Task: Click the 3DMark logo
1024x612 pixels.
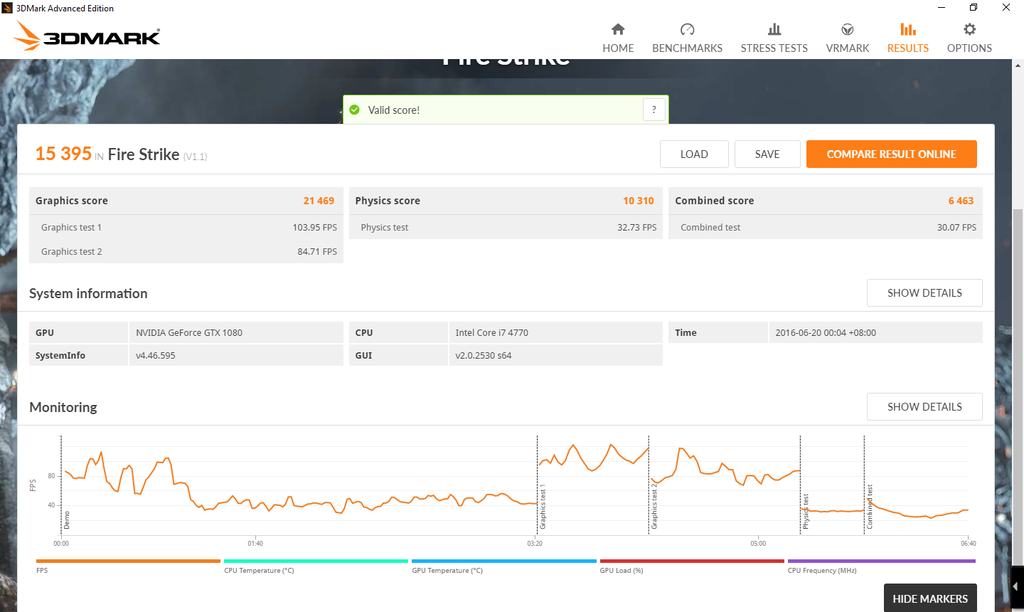Action: coord(87,36)
